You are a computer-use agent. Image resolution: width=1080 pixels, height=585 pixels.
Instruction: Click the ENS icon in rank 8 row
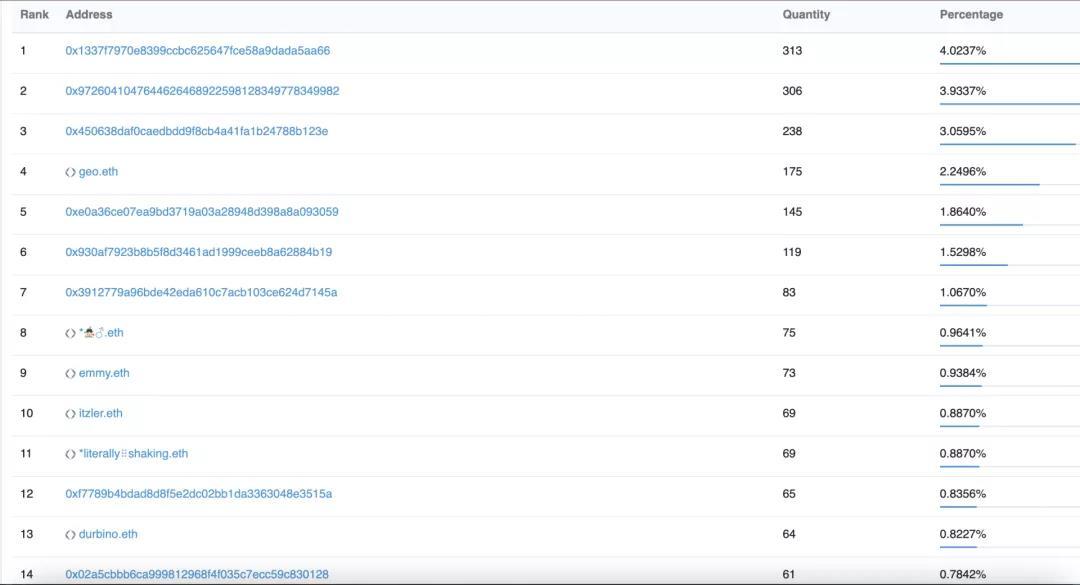[70, 333]
